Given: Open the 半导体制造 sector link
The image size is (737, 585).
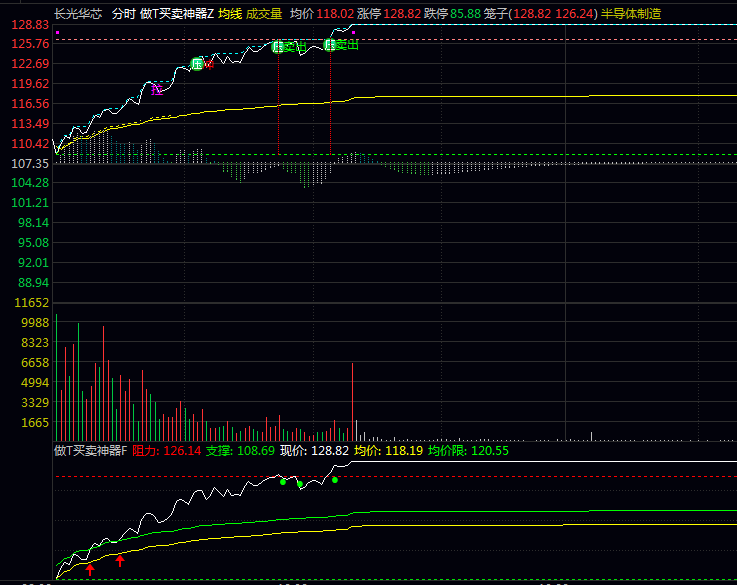Looking at the screenshot, I should 631,14.
